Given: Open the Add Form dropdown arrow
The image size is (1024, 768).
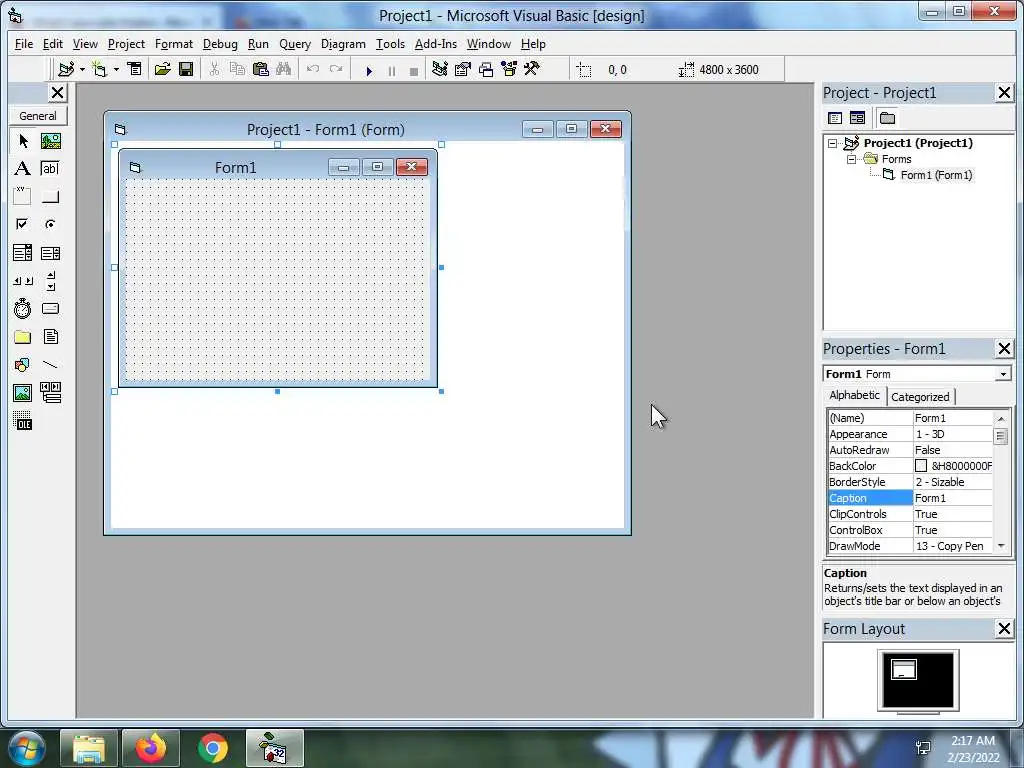Looking at the screenshot, I should pos(116,69).
